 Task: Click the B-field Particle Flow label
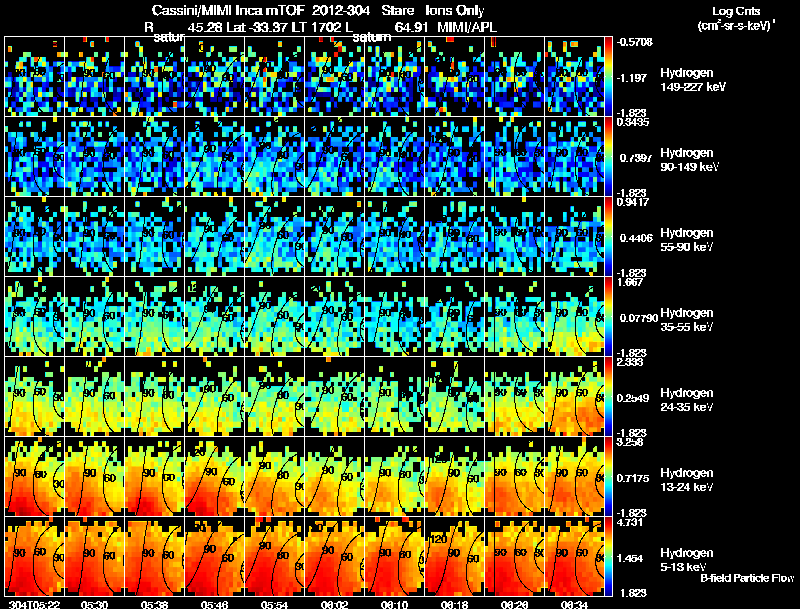tap(747, 578)
